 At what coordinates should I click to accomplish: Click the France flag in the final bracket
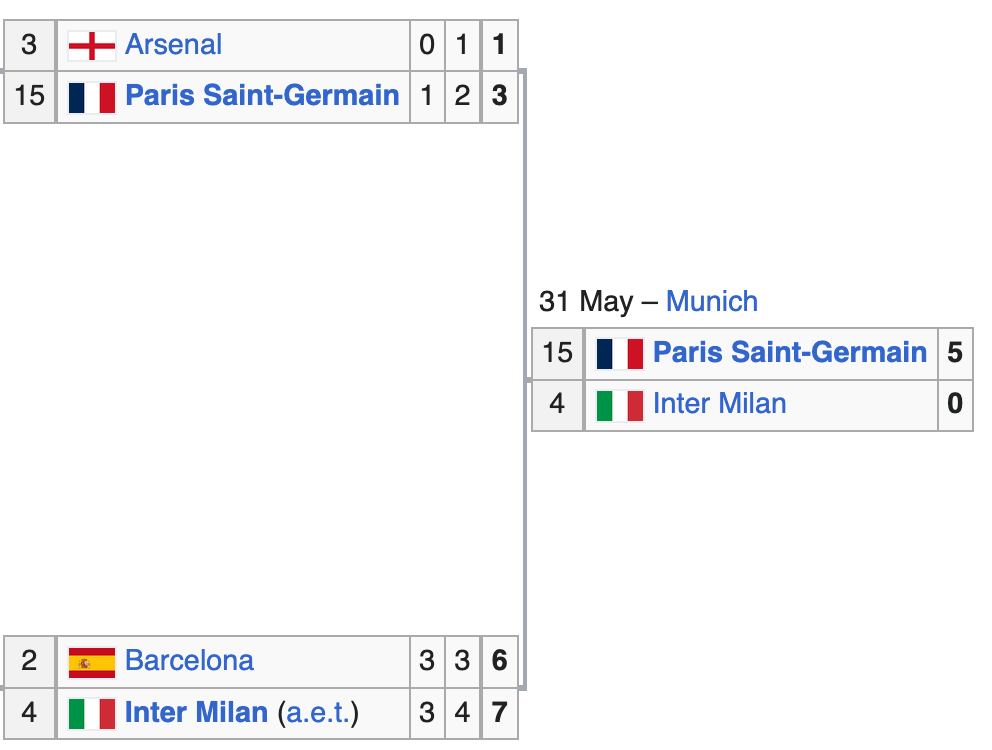(x=620, y=354)
